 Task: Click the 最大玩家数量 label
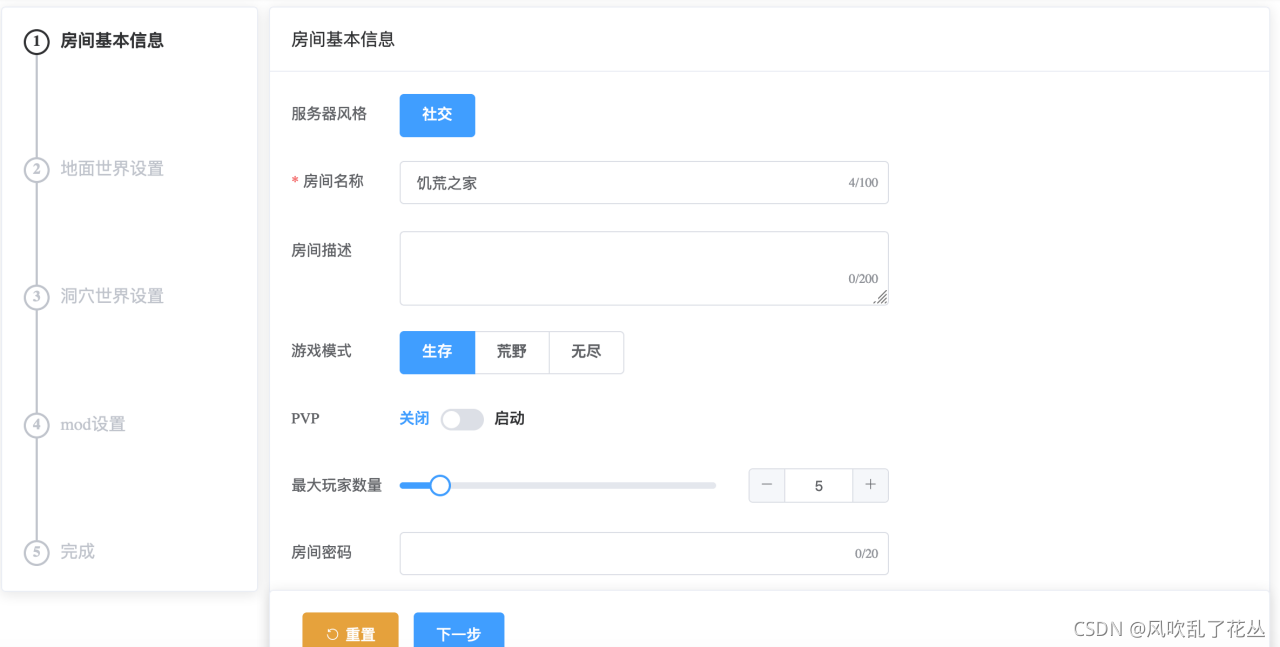click(x=336, y=486)
